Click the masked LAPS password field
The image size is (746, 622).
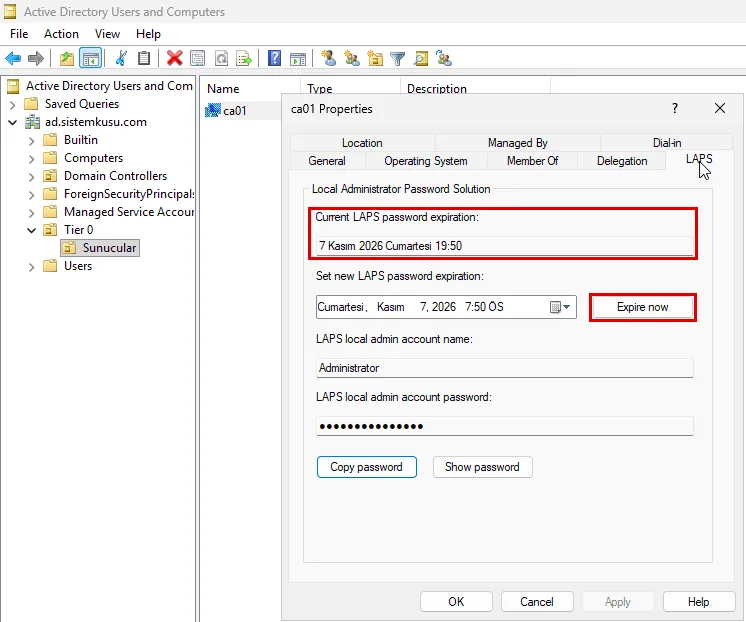point(504,426)
